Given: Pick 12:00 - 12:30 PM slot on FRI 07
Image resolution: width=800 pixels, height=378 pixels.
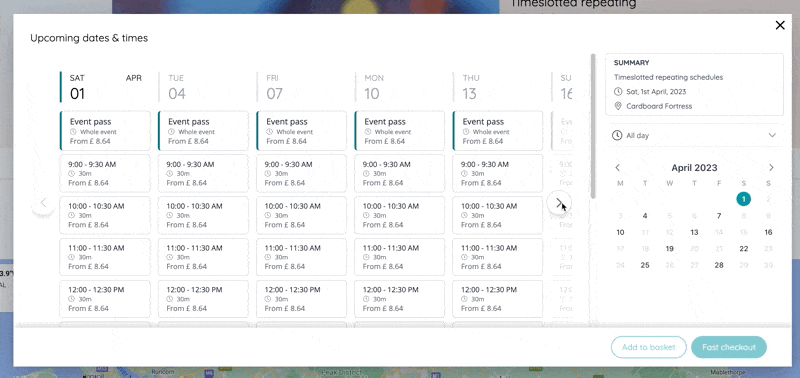Looking at the screenshot, I should [302, 299].
